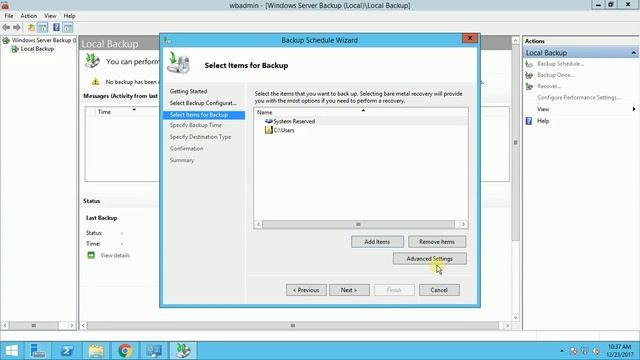Click the Up one level folder icon
This screenshot has height=360, width=640.
click(x=31, y=27)
